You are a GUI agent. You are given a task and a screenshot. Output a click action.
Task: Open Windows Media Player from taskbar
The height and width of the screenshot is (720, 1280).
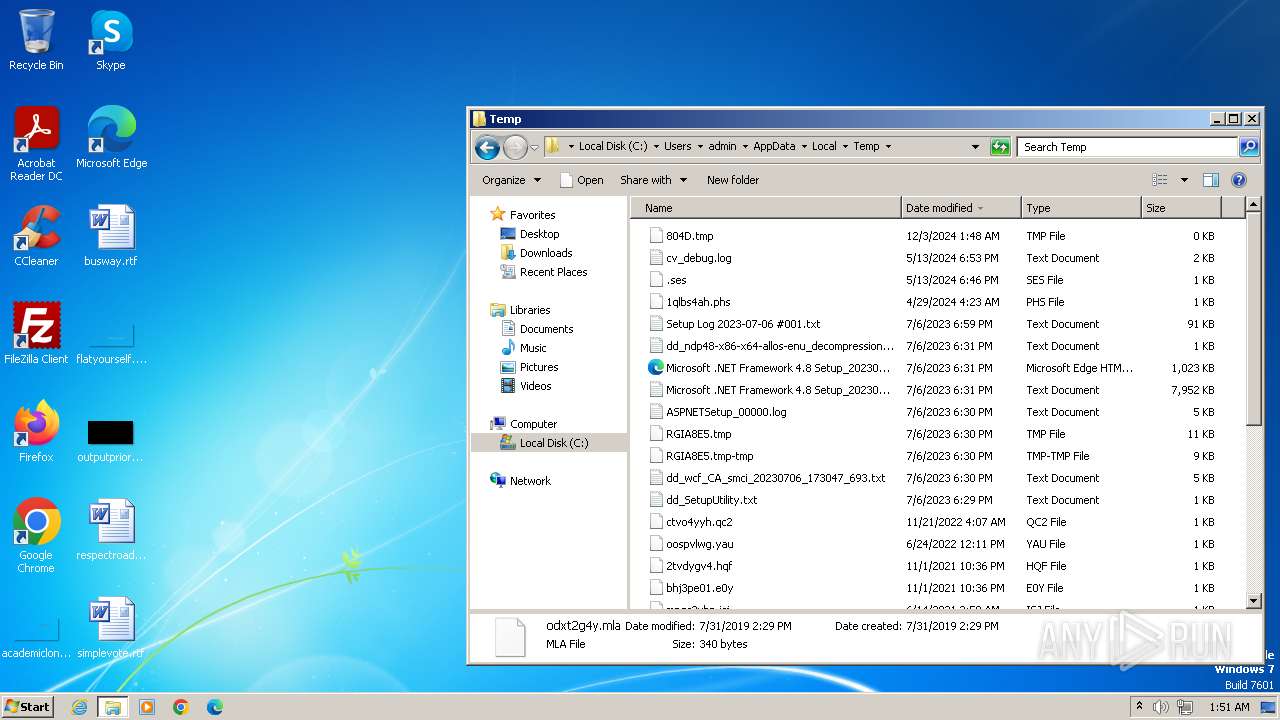click(x=147, y=707)
